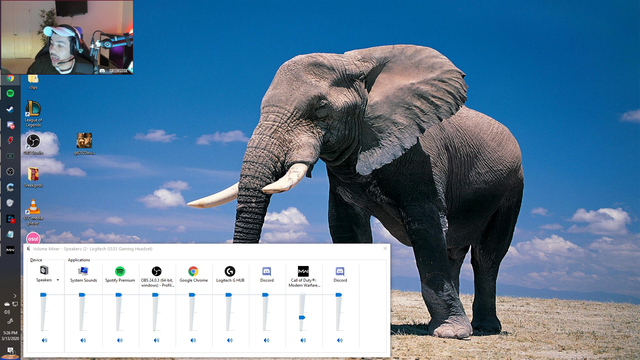Viewport: 640px width, 360px height.
Task: Mute Call of Duty: Modern Warfare audio
Action: coord(303,340)
